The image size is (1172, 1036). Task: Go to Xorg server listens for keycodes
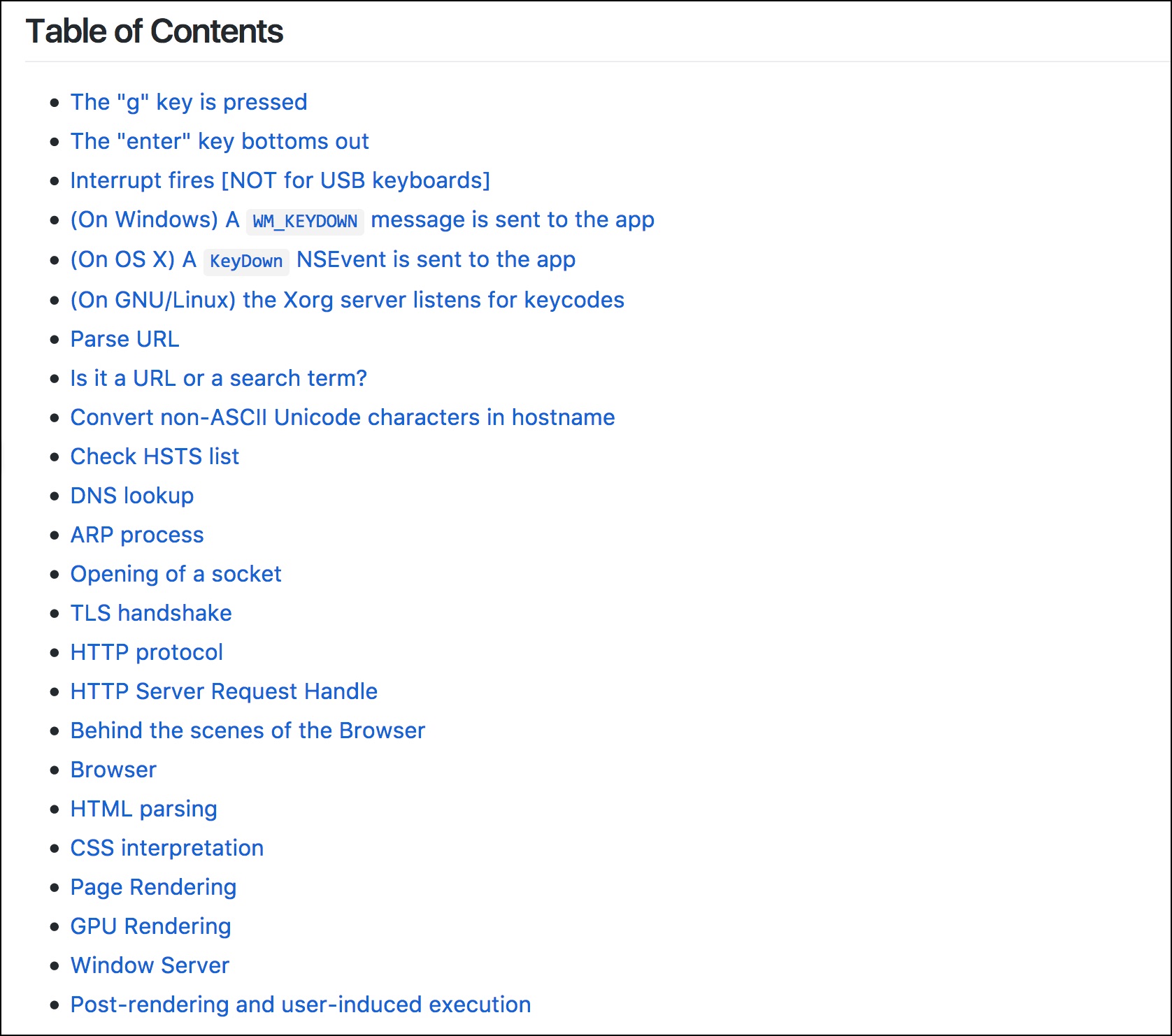[348, 300]
